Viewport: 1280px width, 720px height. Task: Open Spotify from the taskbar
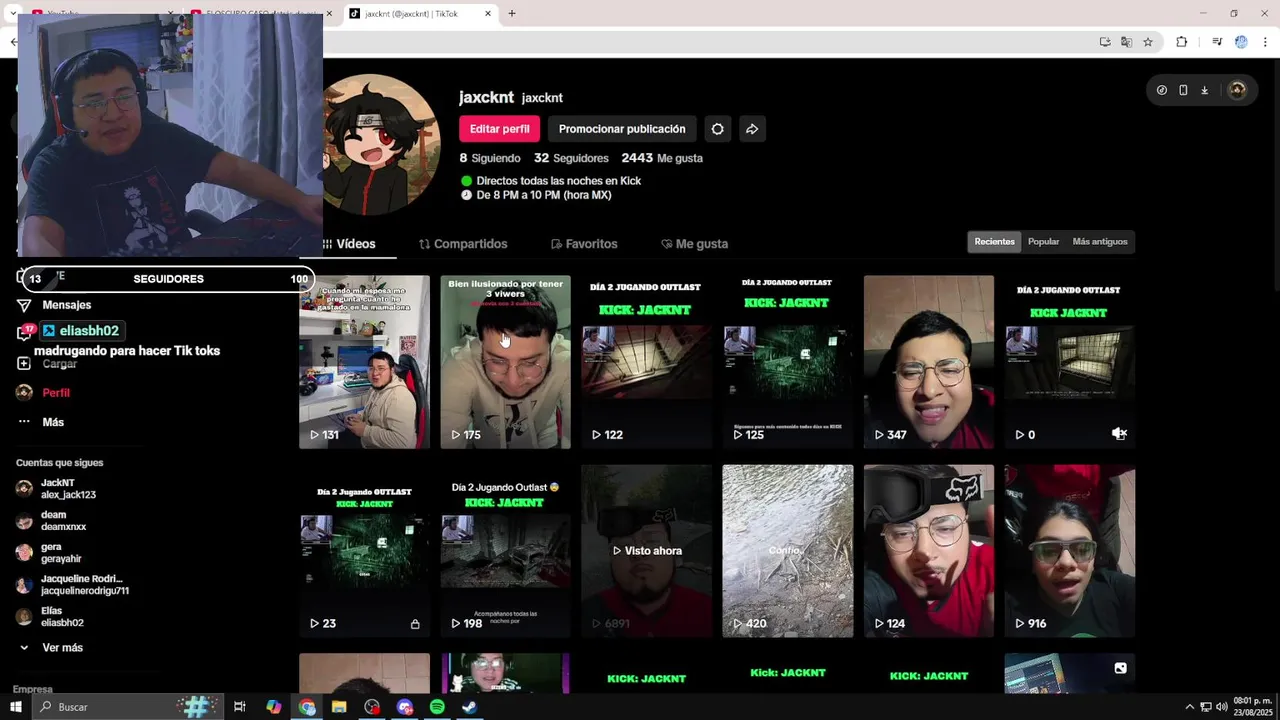pyautogui.click(x=437, y=707)
